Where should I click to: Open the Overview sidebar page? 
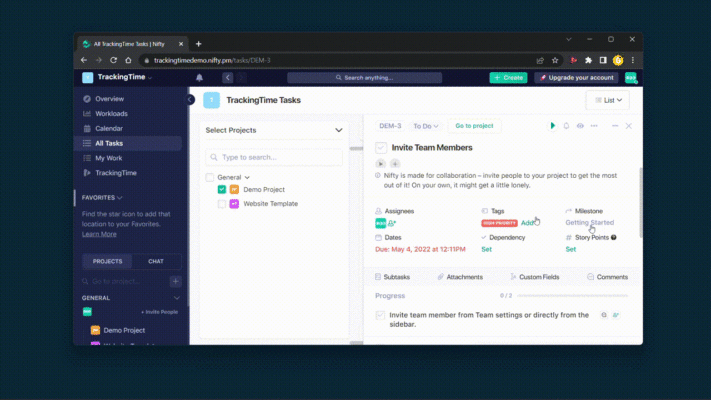click(109, 99)
